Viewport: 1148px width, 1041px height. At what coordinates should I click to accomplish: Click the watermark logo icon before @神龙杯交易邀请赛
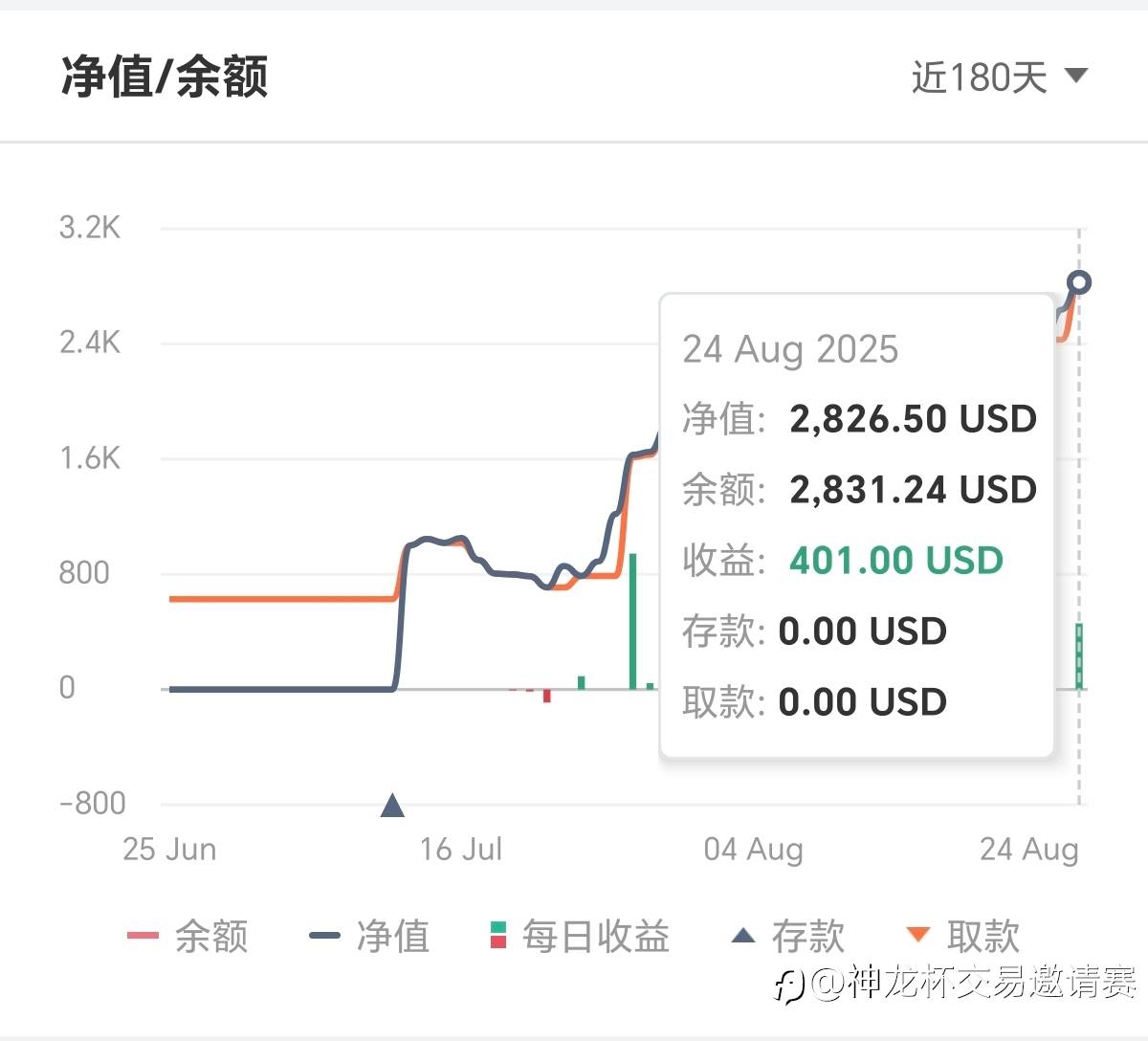pos(790,985)
